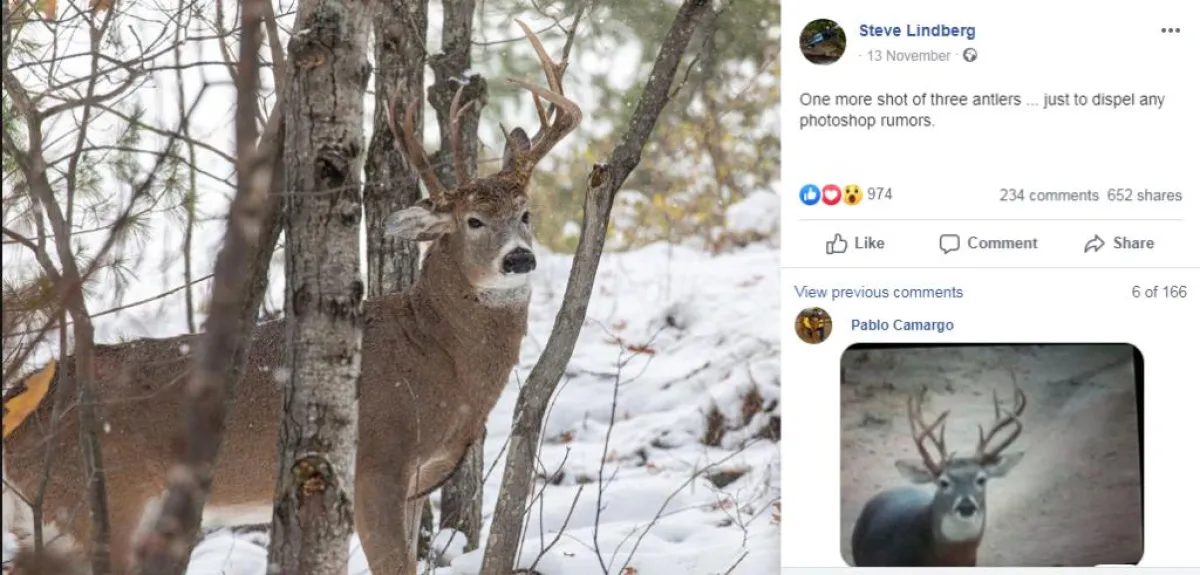Open the 234 comments link
Viewport: 1200px width, 575px height.
(1048, 196)
